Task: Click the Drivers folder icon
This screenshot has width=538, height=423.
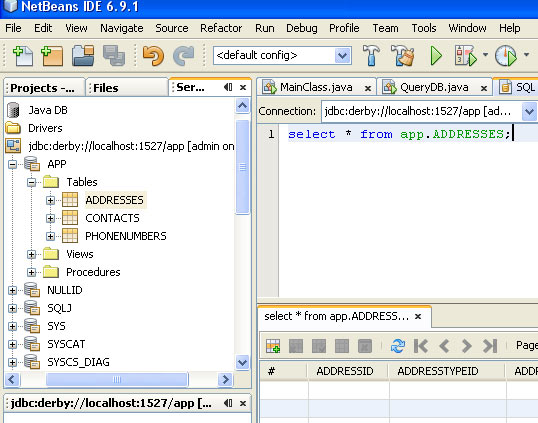Action: (x=13, y=128)
